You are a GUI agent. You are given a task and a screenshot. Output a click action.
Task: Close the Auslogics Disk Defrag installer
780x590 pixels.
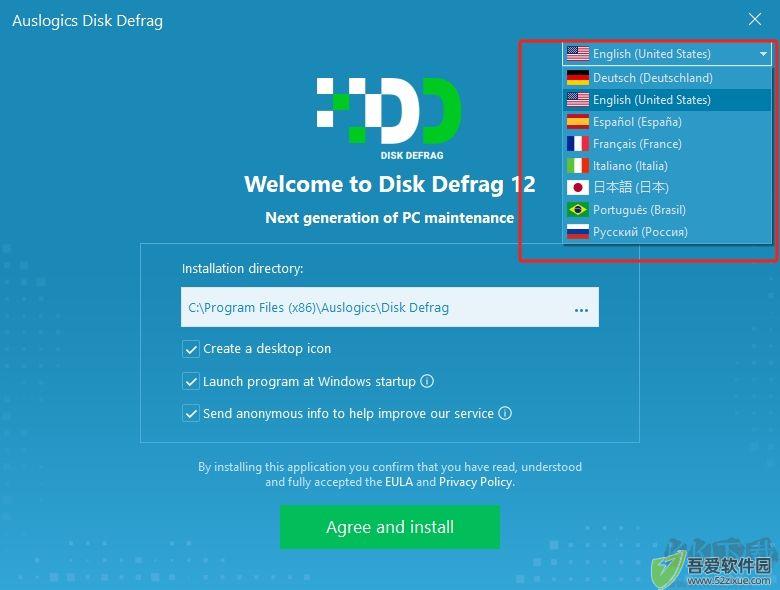[x=755, y=19]
